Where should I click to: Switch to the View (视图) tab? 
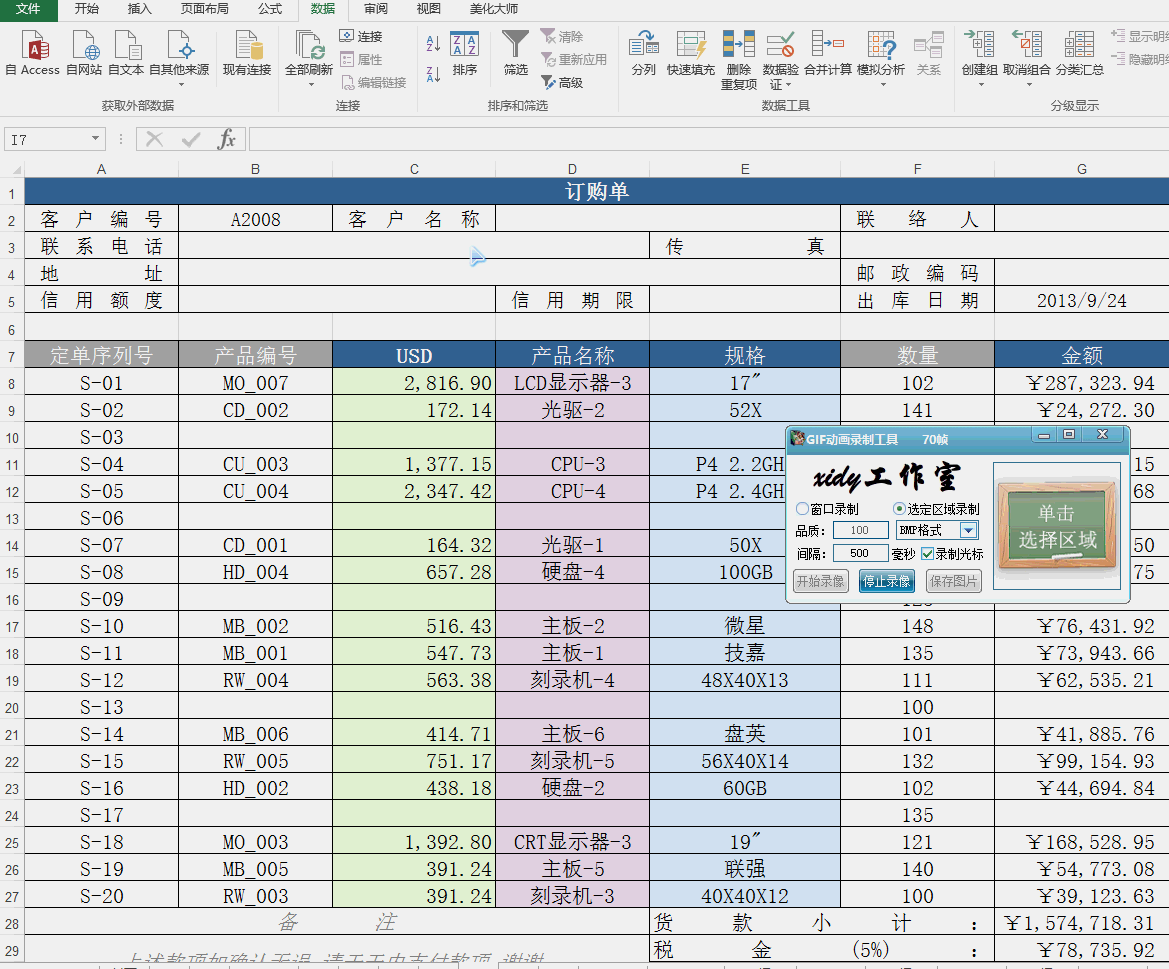pos(429,9)
